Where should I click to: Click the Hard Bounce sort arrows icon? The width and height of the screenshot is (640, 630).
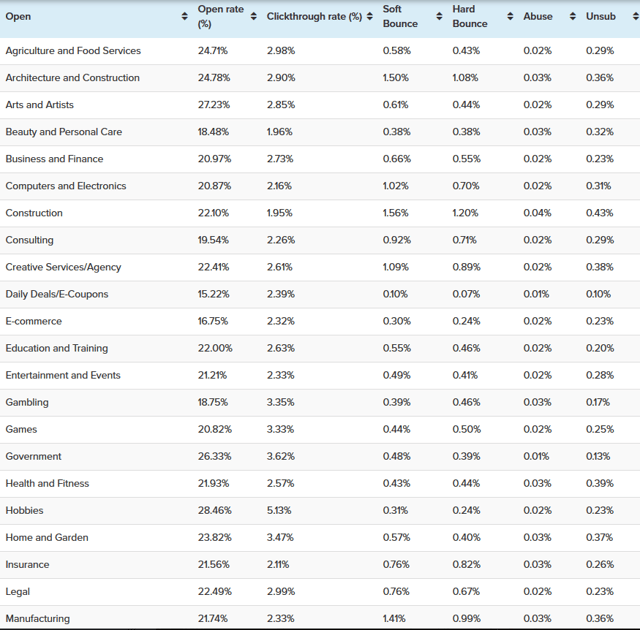click(x=509, y=17)
